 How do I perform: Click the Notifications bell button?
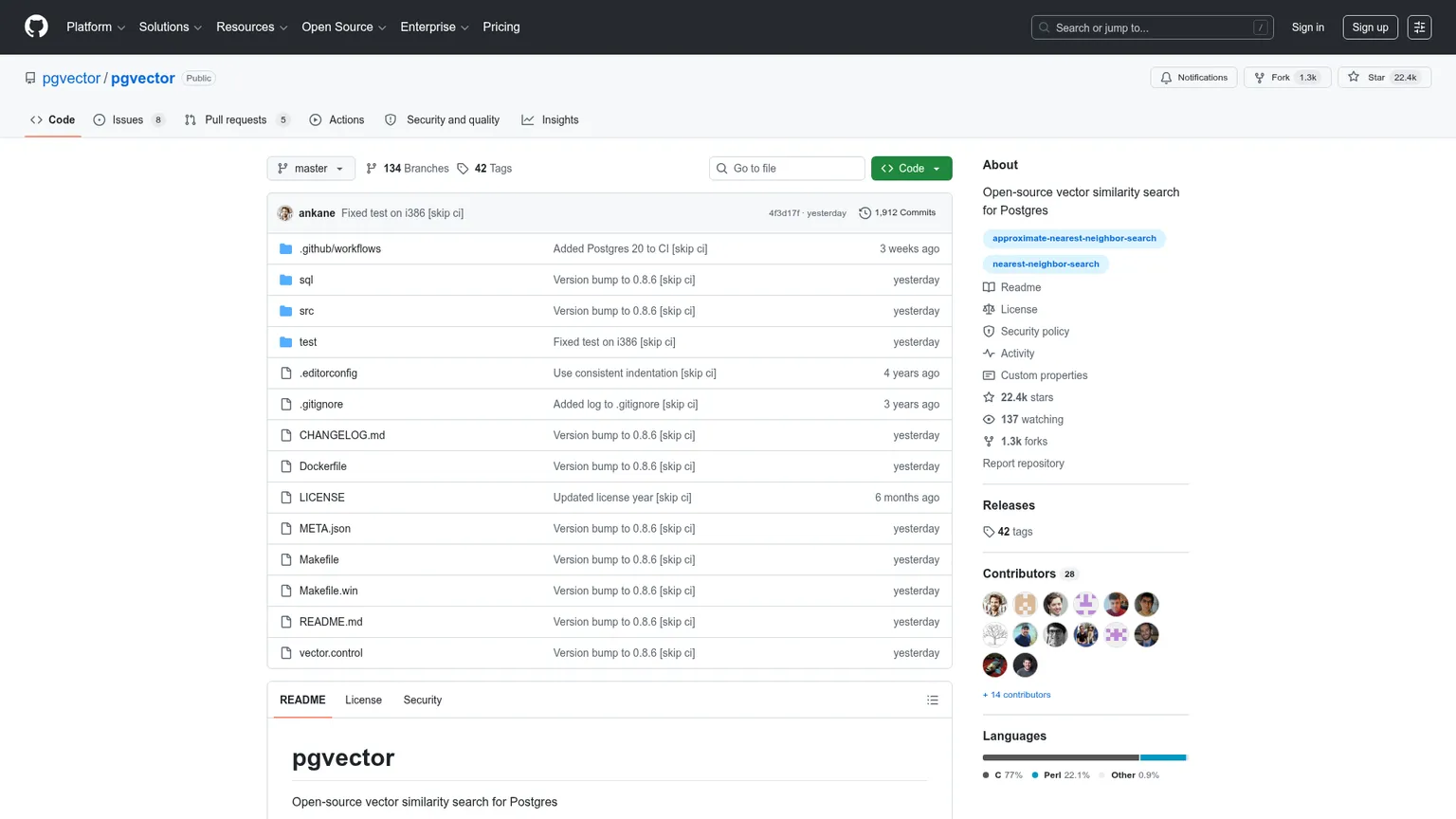[x=1193, y=78]
